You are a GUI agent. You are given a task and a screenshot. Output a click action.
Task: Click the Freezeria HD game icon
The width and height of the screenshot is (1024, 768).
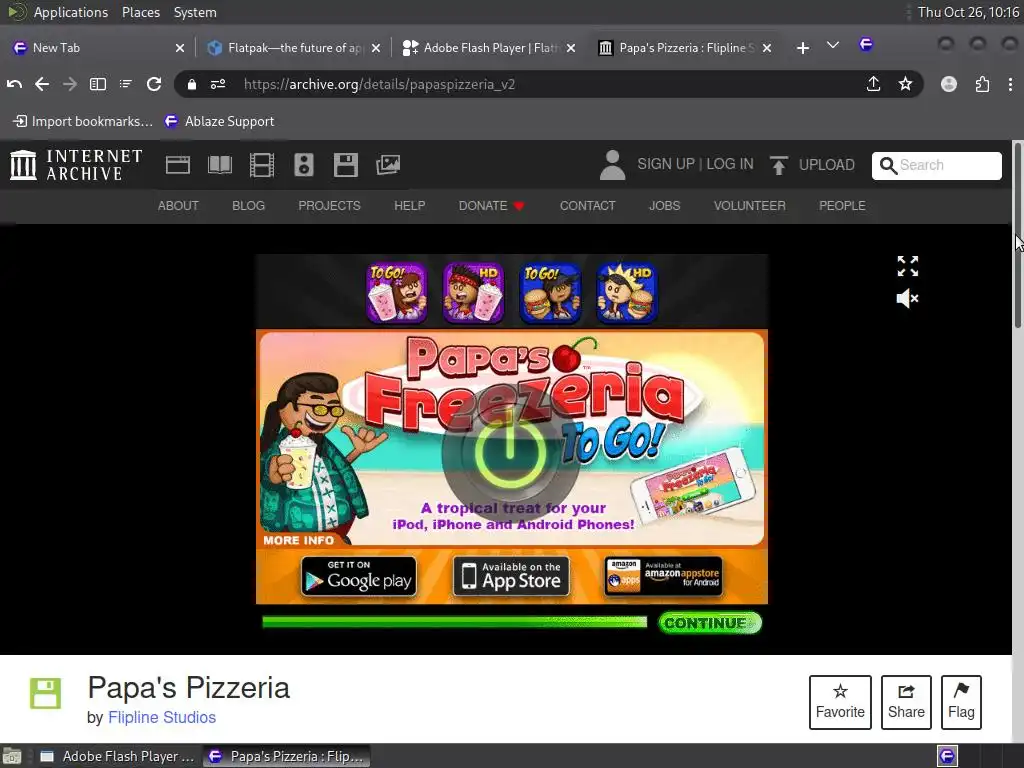click(473, 293)
